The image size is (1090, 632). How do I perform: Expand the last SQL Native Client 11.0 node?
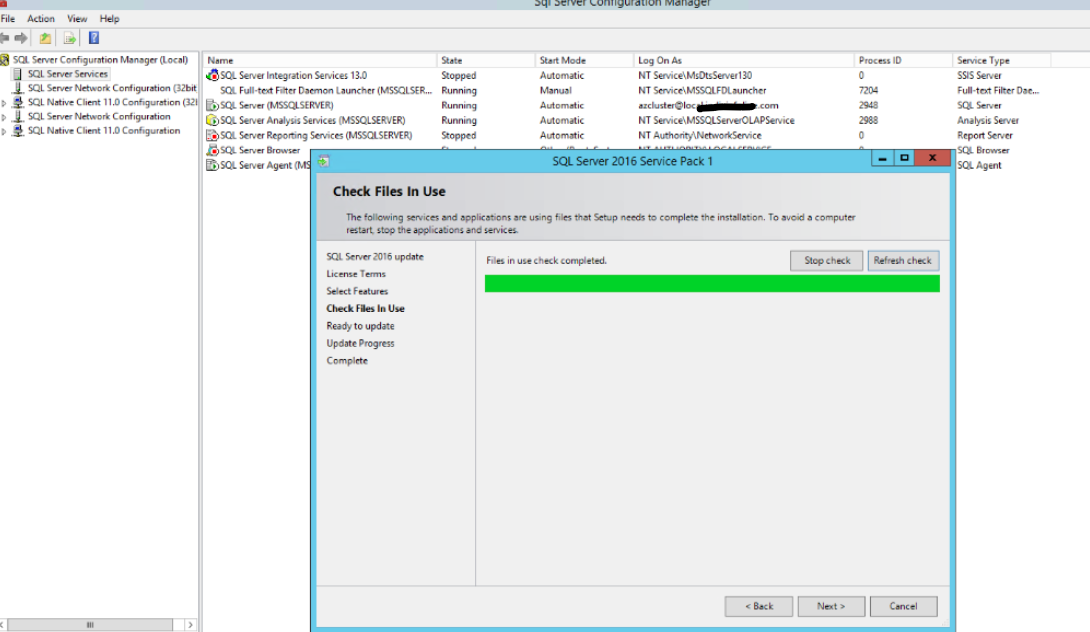[4, 131]
